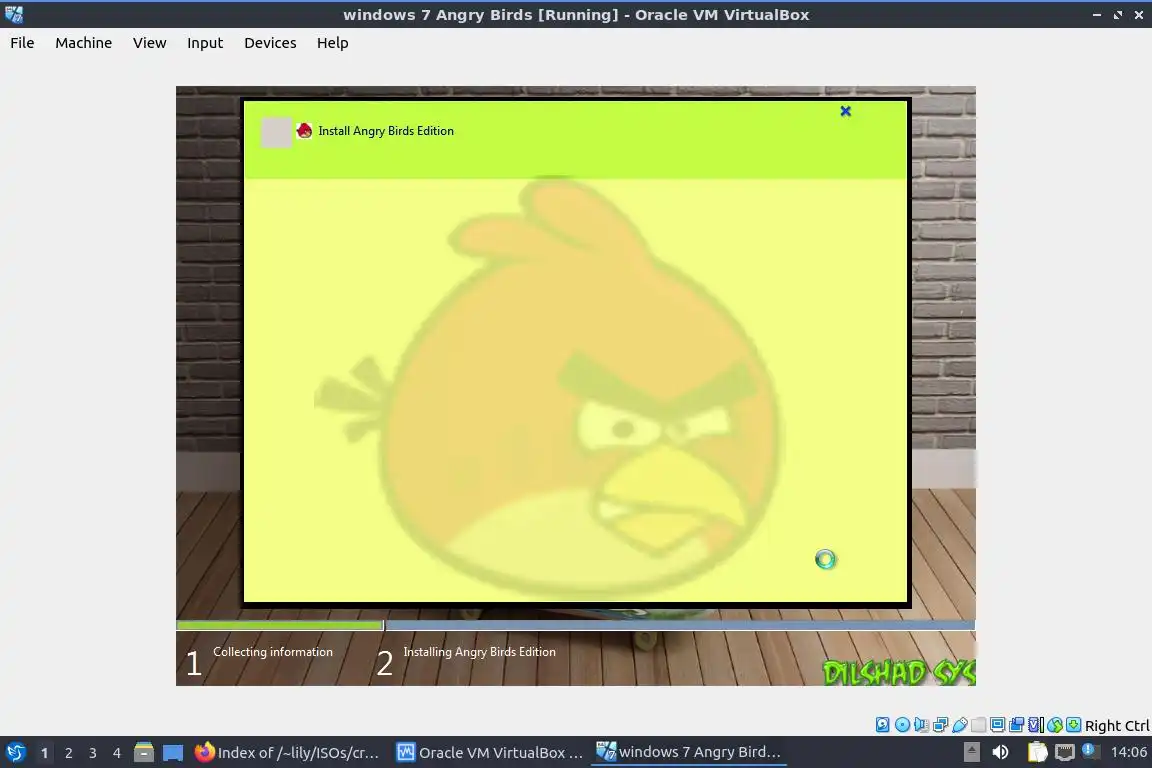The image size is (1152, 768).
Task: Close the Install Angry Birds Edition dialog
Action: (x=846, y=111)
